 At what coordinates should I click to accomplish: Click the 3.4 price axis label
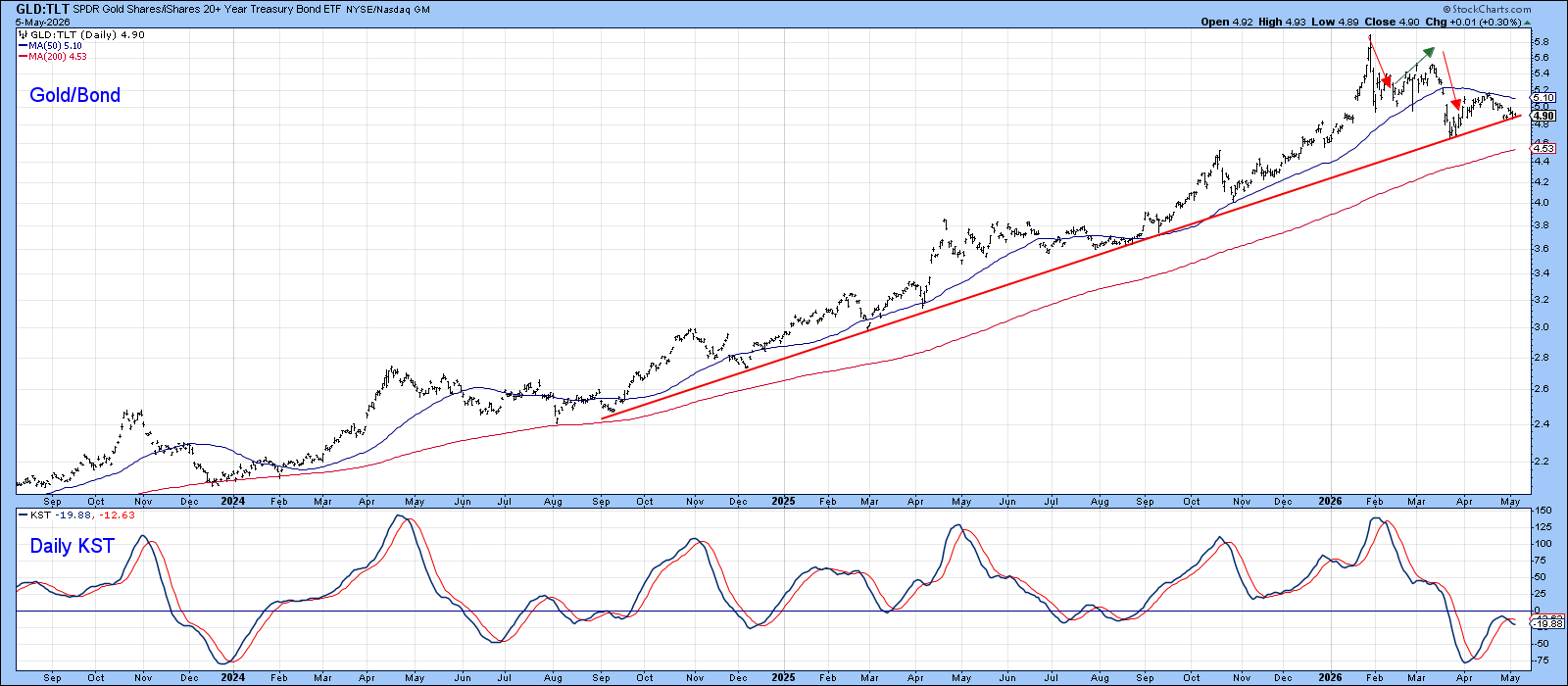tap(1541, 273)
